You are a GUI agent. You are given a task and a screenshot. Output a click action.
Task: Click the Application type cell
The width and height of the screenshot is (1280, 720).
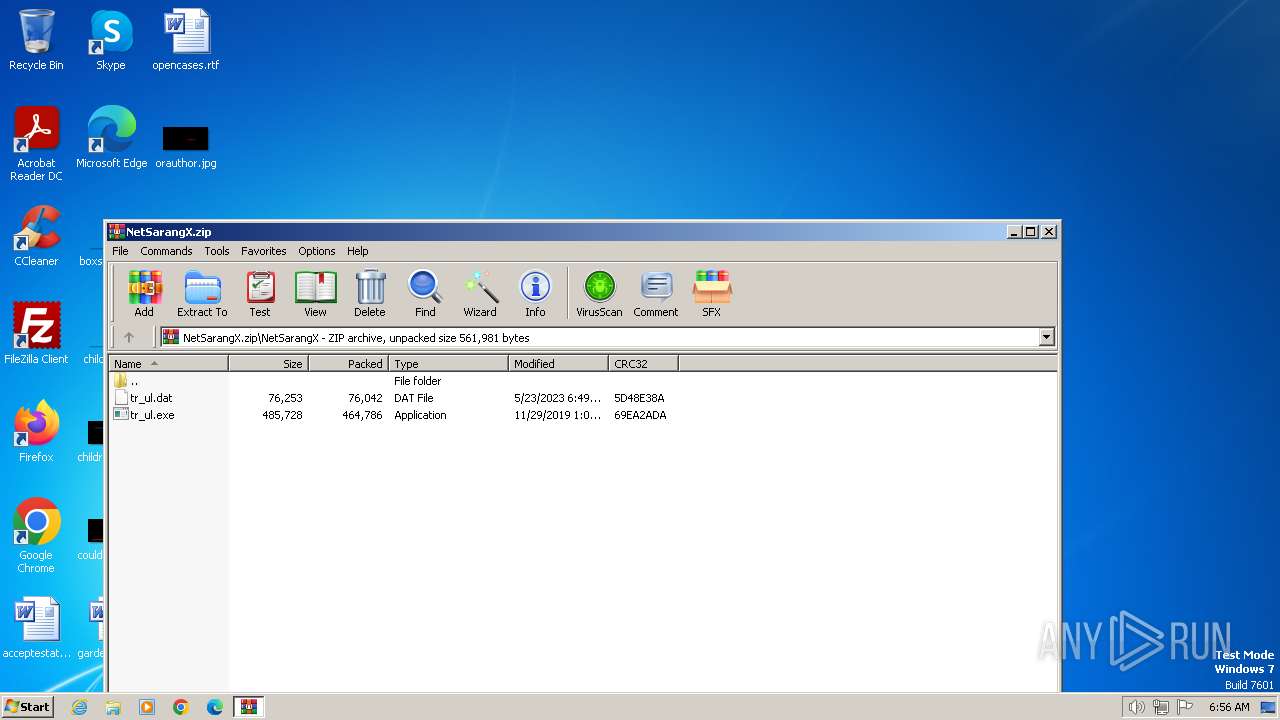(420, 415)
